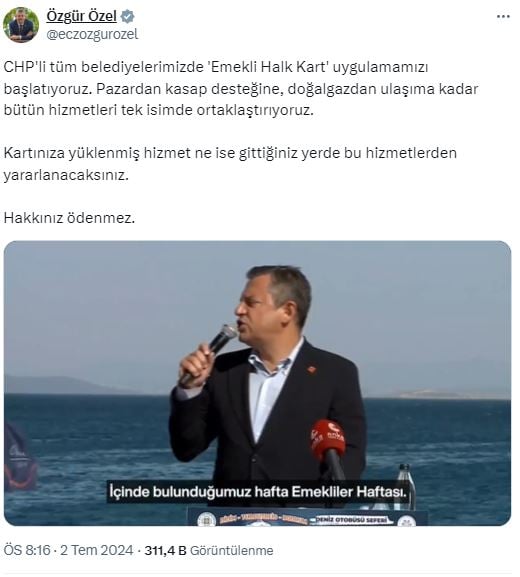The image size is (520, 577).
Task: Play the embedded speech video
Action: pyautogui.click(x=257, y=383)
